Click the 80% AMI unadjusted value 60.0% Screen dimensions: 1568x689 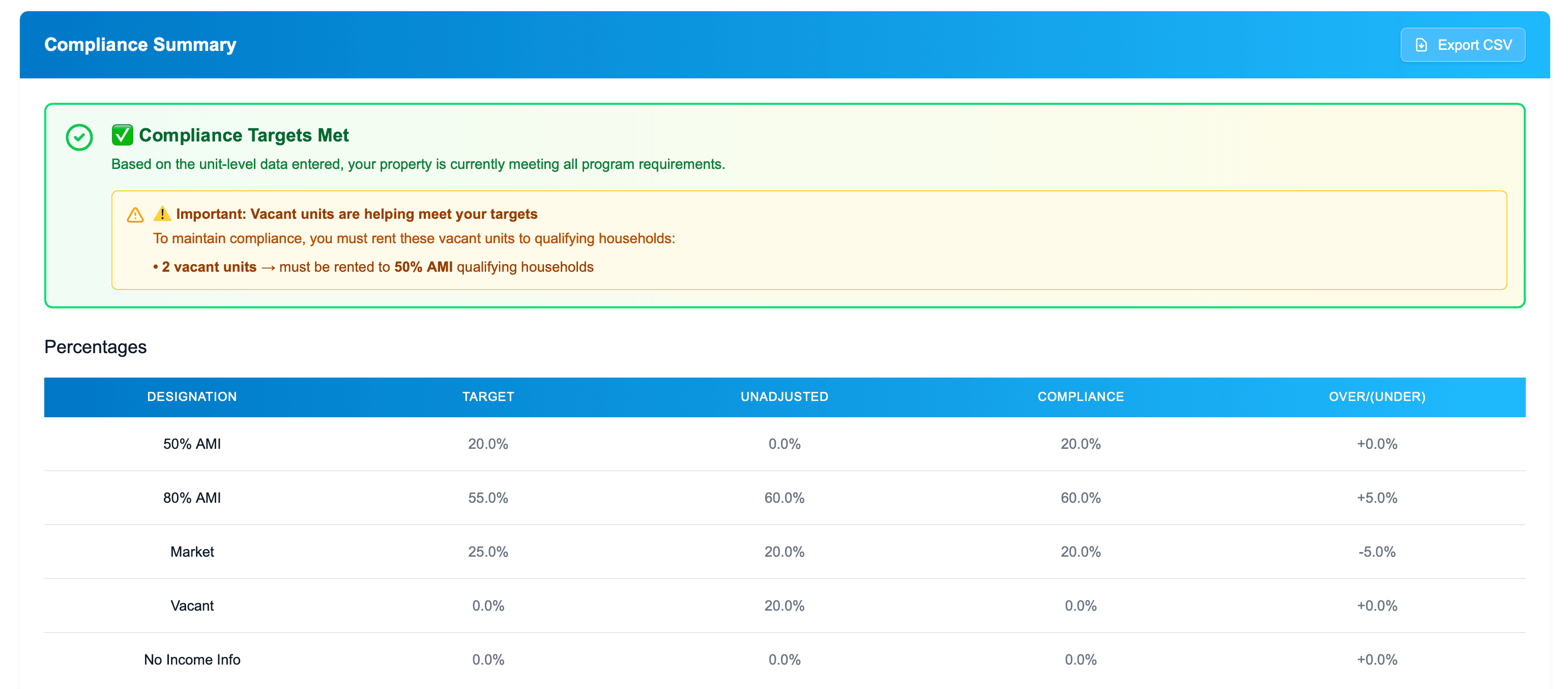pos(784,498)
